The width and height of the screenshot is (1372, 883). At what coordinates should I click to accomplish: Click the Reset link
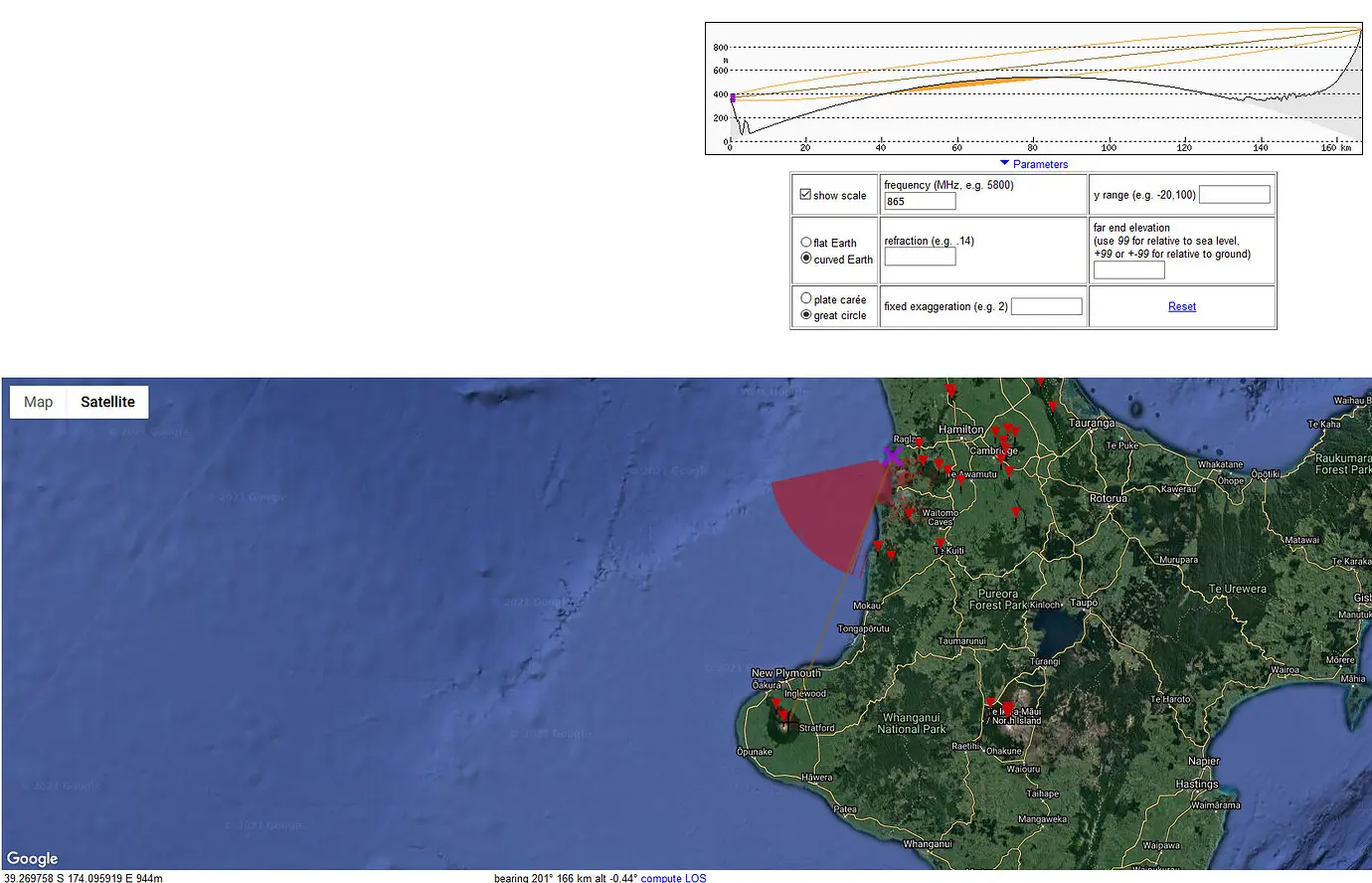[x=1181, y=306]
